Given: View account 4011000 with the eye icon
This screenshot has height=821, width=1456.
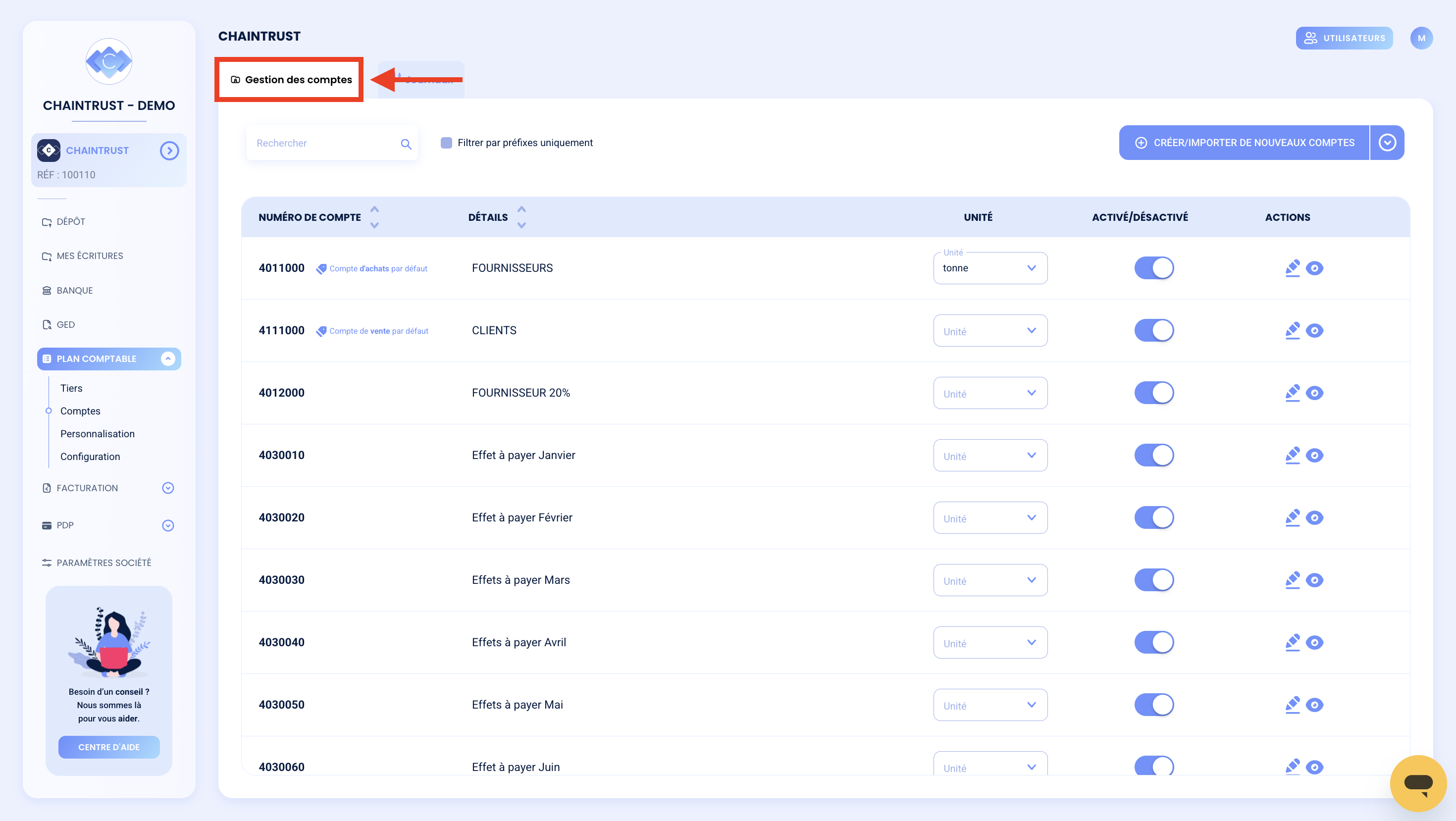Looking at the screenshot, I should pos(1315,268).
